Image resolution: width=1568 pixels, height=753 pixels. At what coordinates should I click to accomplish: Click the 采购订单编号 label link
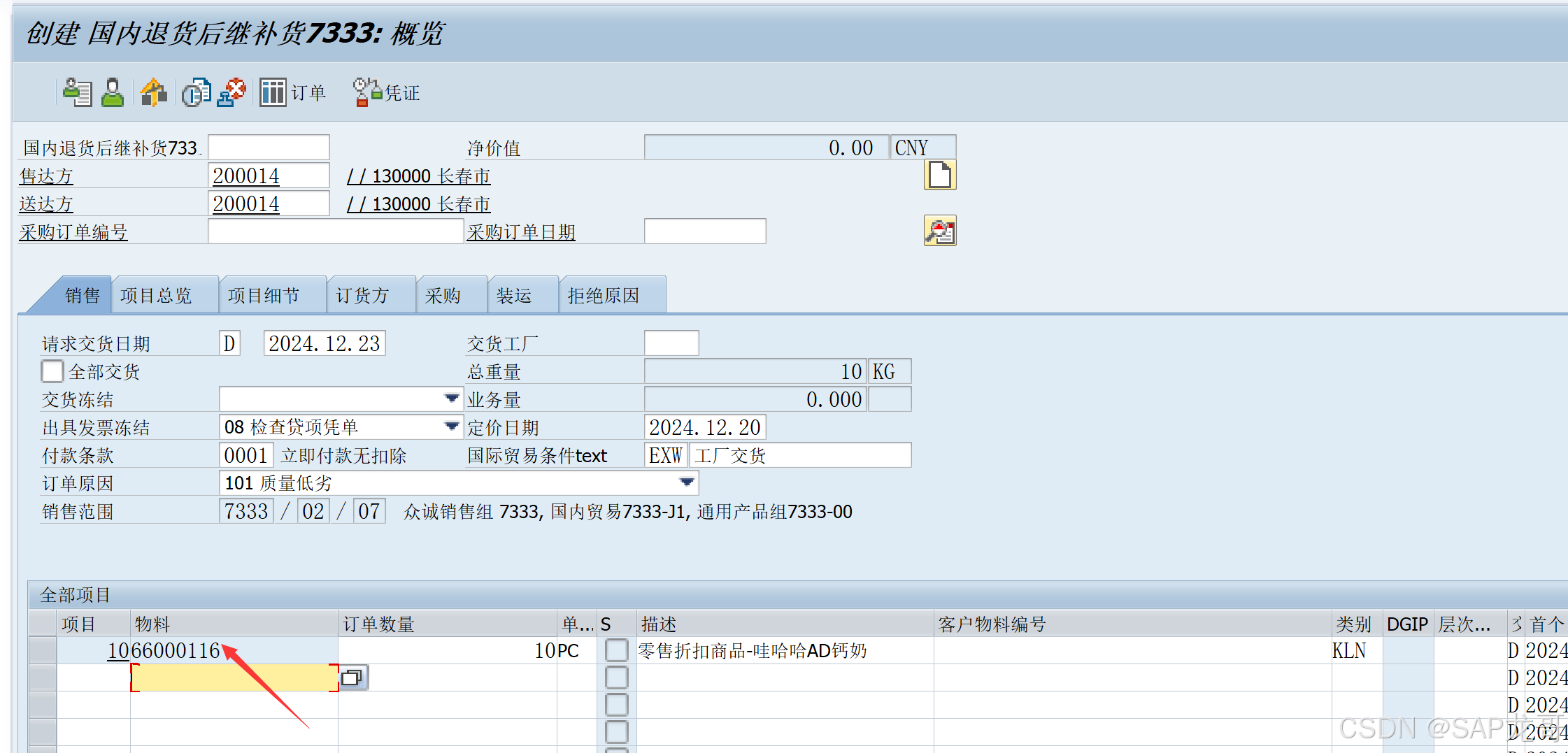pyautogui.click(x=73, y=231)
